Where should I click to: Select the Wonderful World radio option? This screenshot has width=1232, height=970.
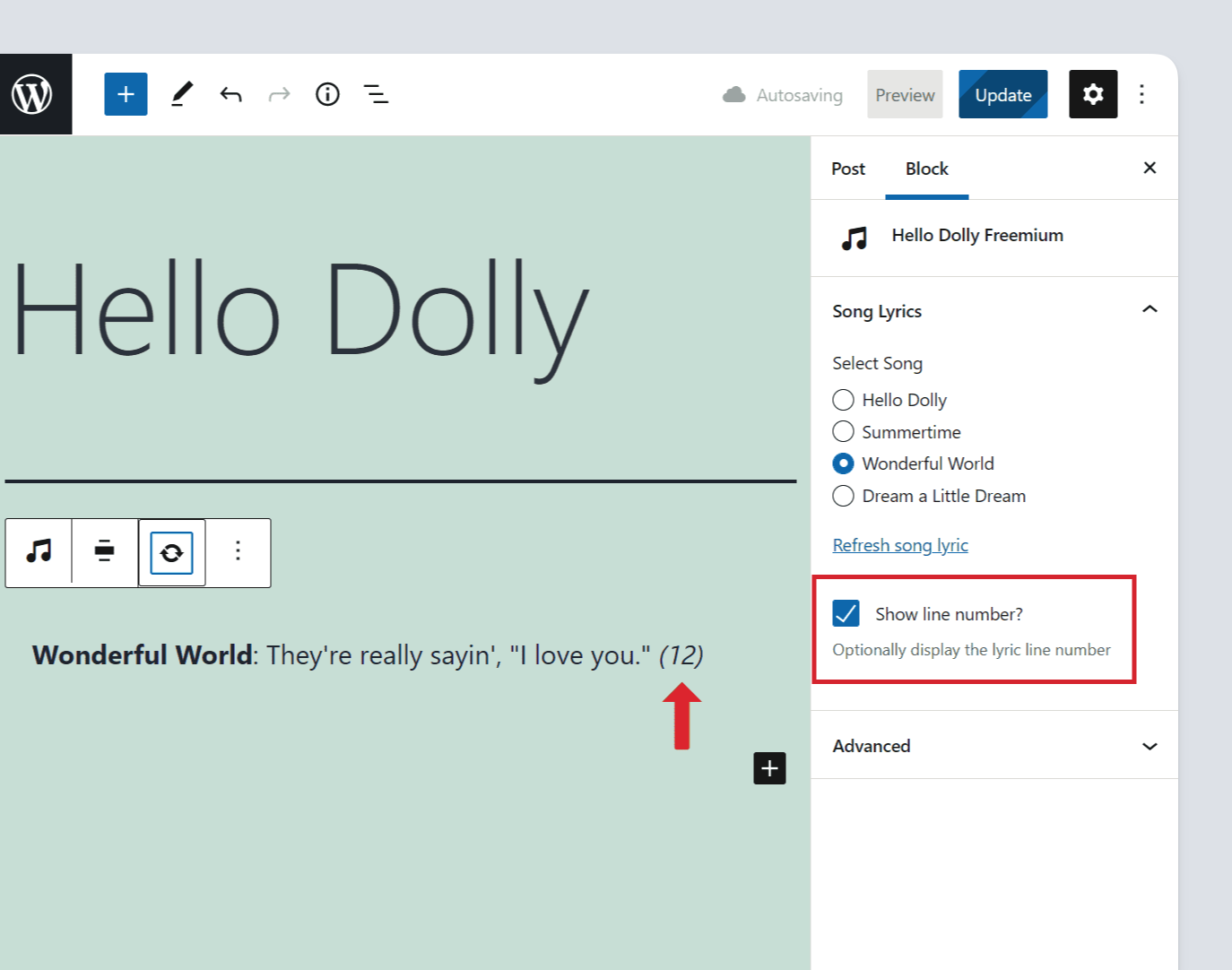click(843, 463)
